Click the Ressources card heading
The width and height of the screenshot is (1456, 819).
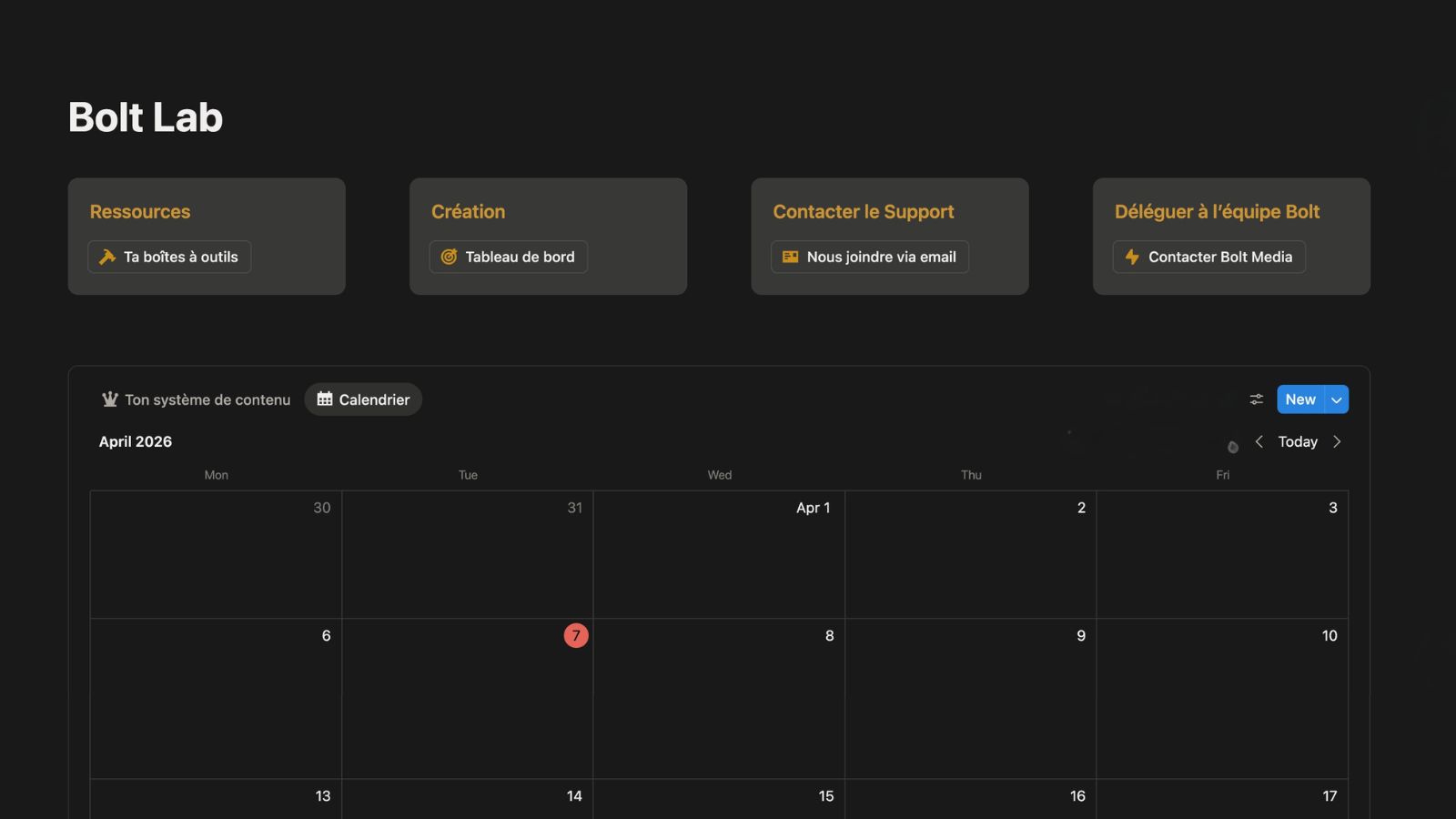coord(140,211)
